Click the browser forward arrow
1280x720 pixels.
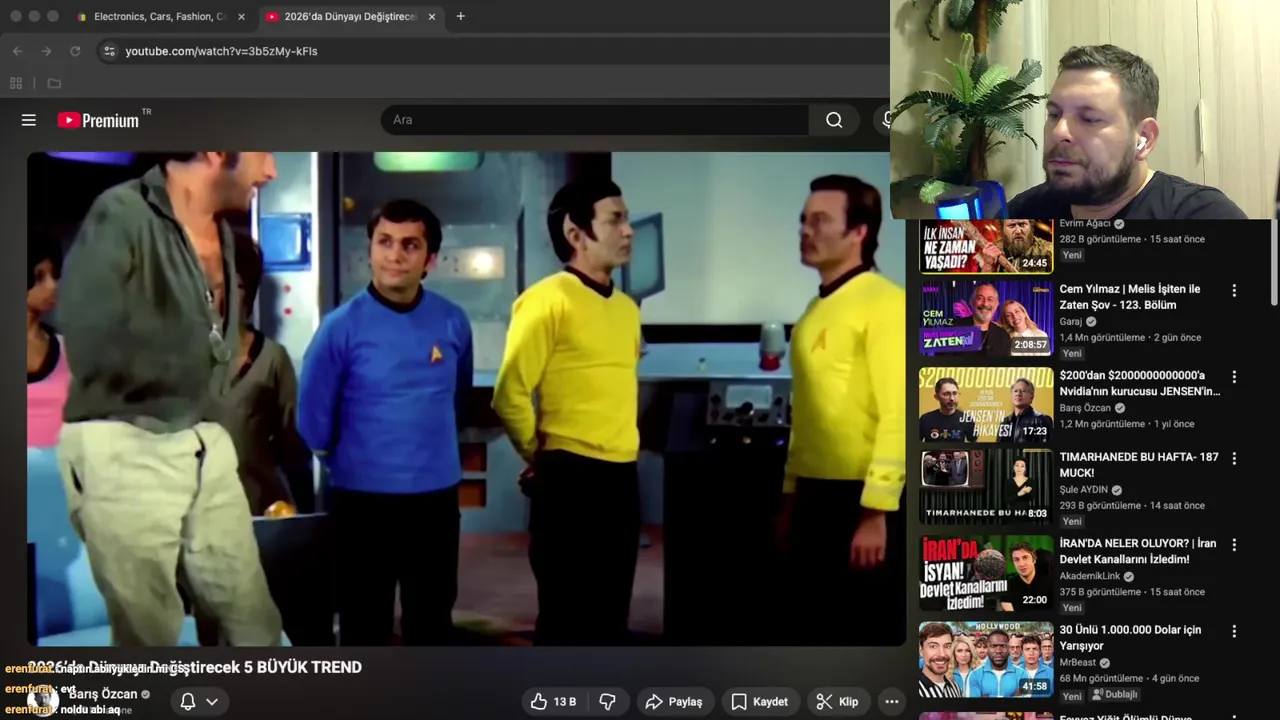tap(46, 51)
